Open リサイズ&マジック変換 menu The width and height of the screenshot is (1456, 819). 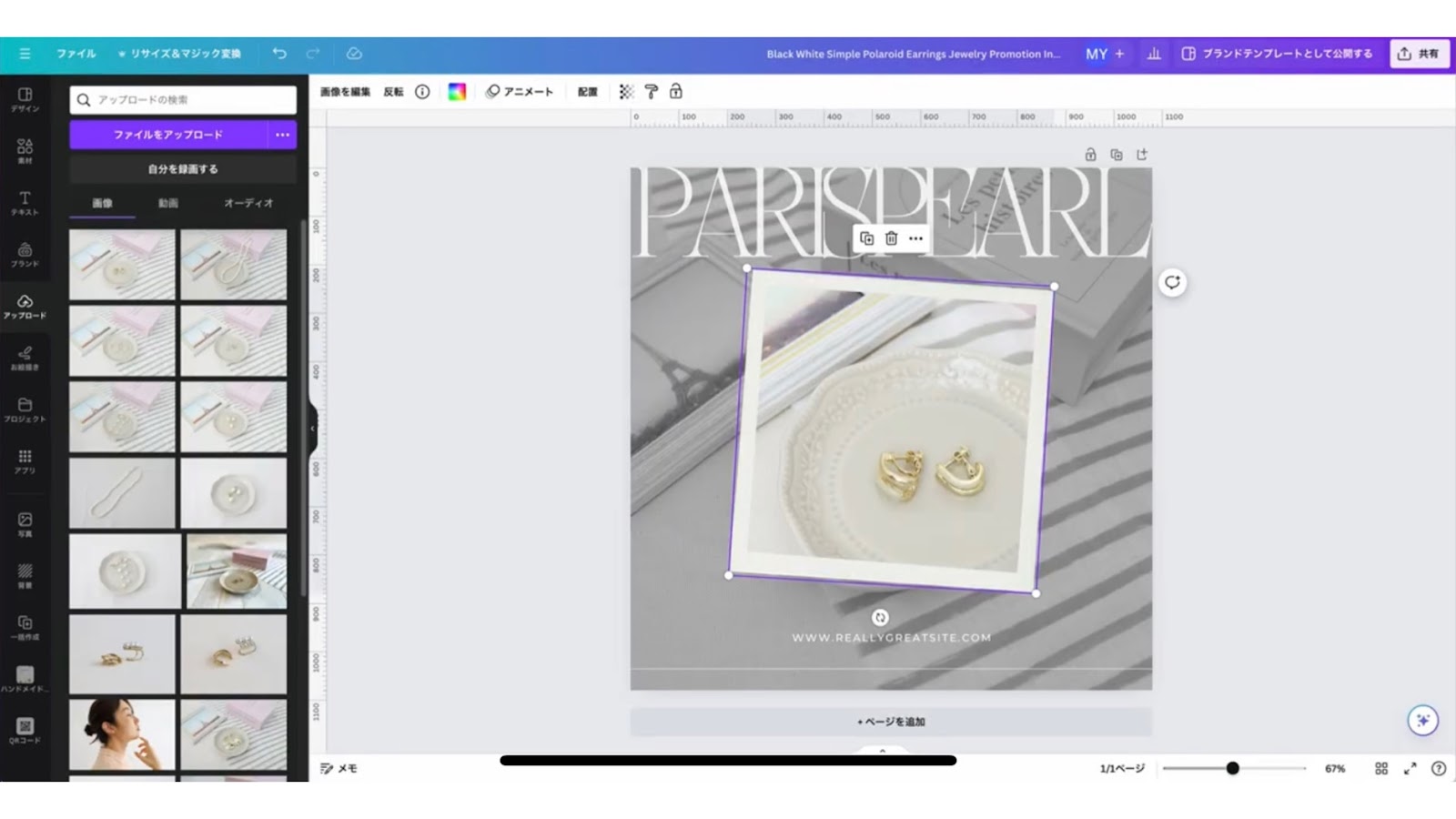(x=179, y=54)
